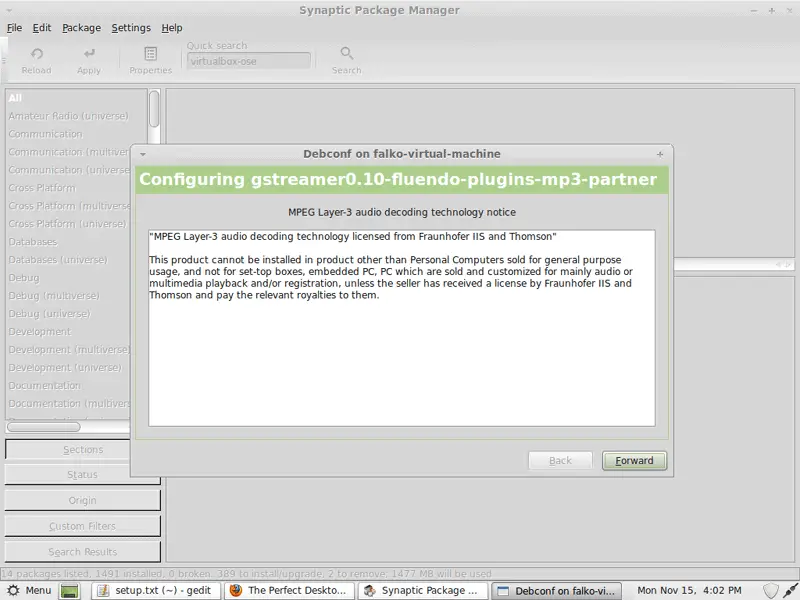The height and width of the screenshot is (600, 800).
Task: Click the plus icon on the Debconf title bar
Action: point(660,154)
